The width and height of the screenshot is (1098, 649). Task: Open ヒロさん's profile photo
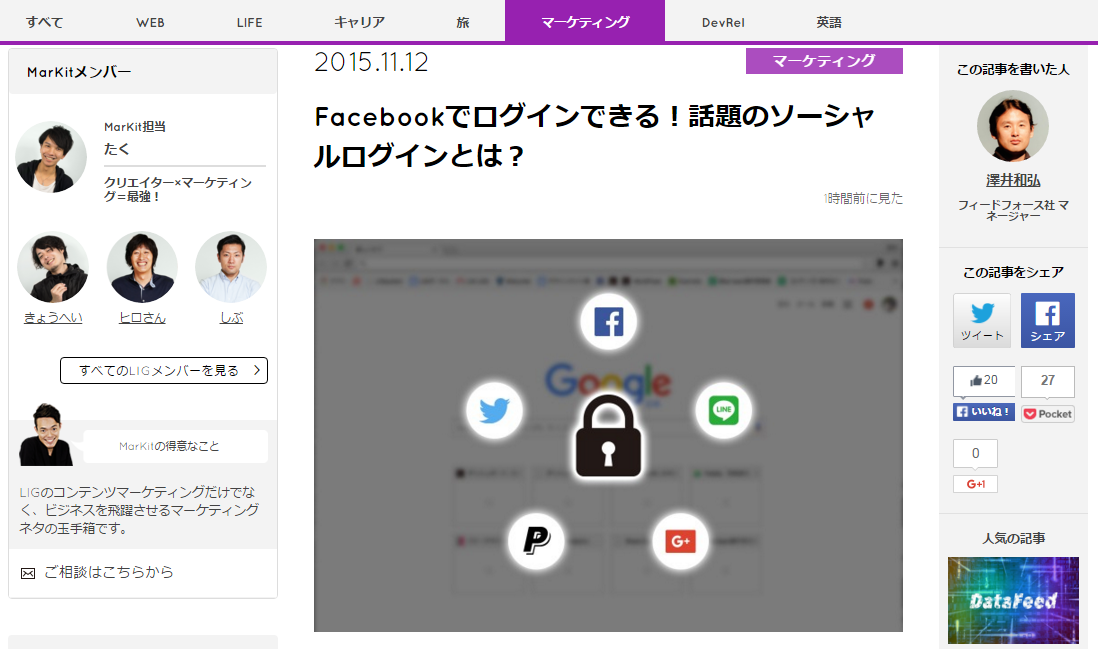pyautogui.click(x=142, y=267)
